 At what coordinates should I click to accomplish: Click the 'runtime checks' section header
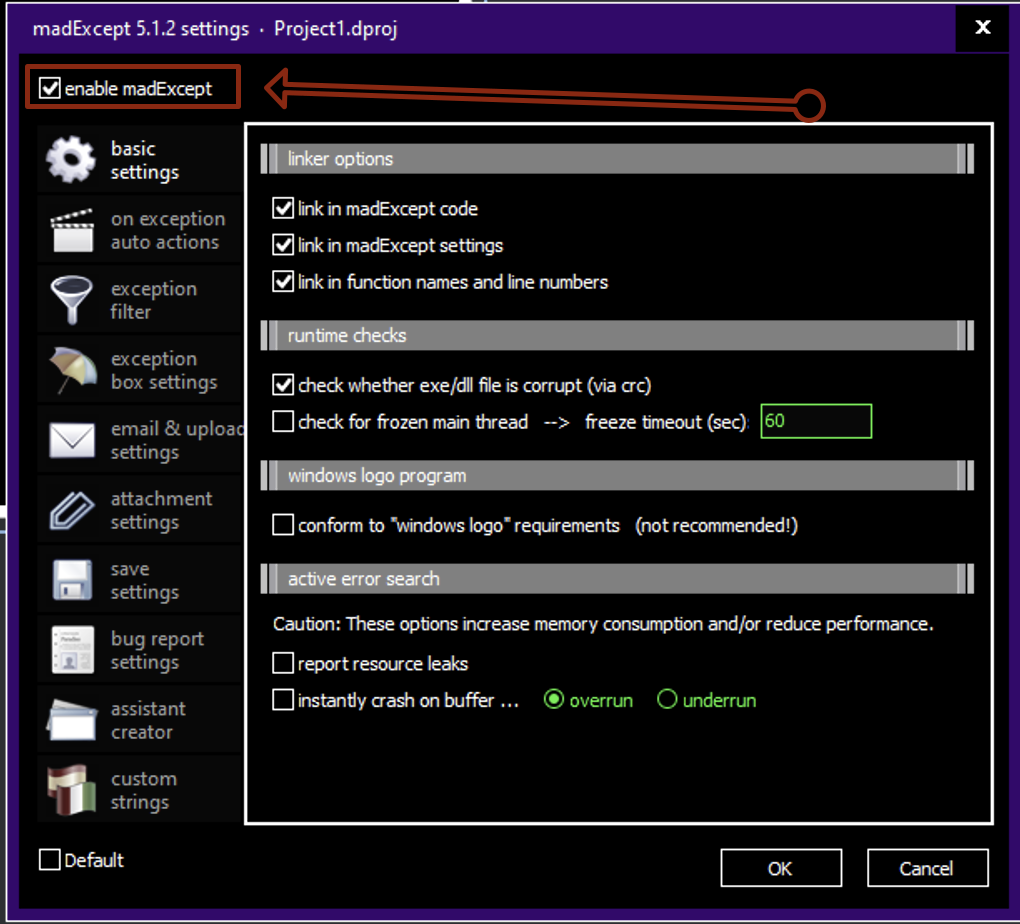click(x=617, y=335)
